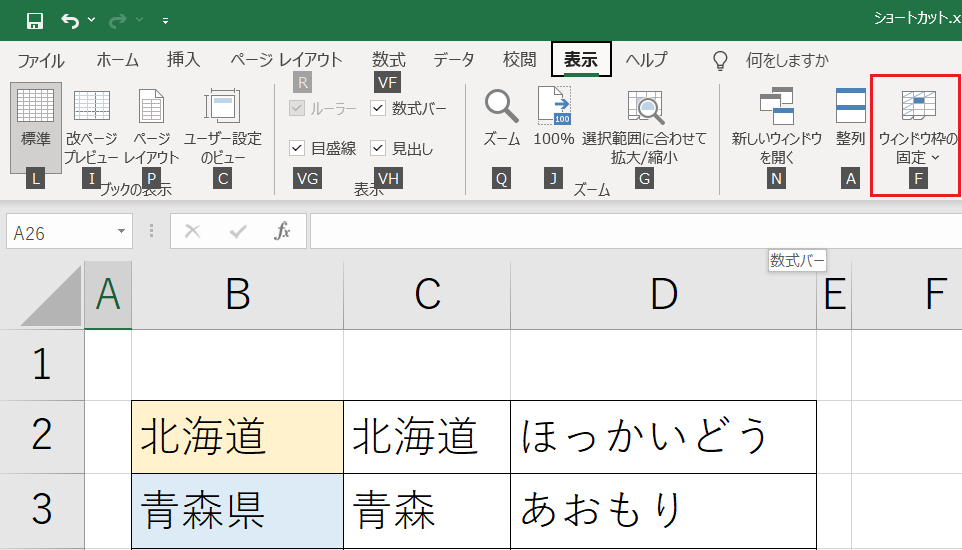962x550 pixels.
Task: Click 選択範囲に合わせて拡大/縮小
Action: point(644,128)
